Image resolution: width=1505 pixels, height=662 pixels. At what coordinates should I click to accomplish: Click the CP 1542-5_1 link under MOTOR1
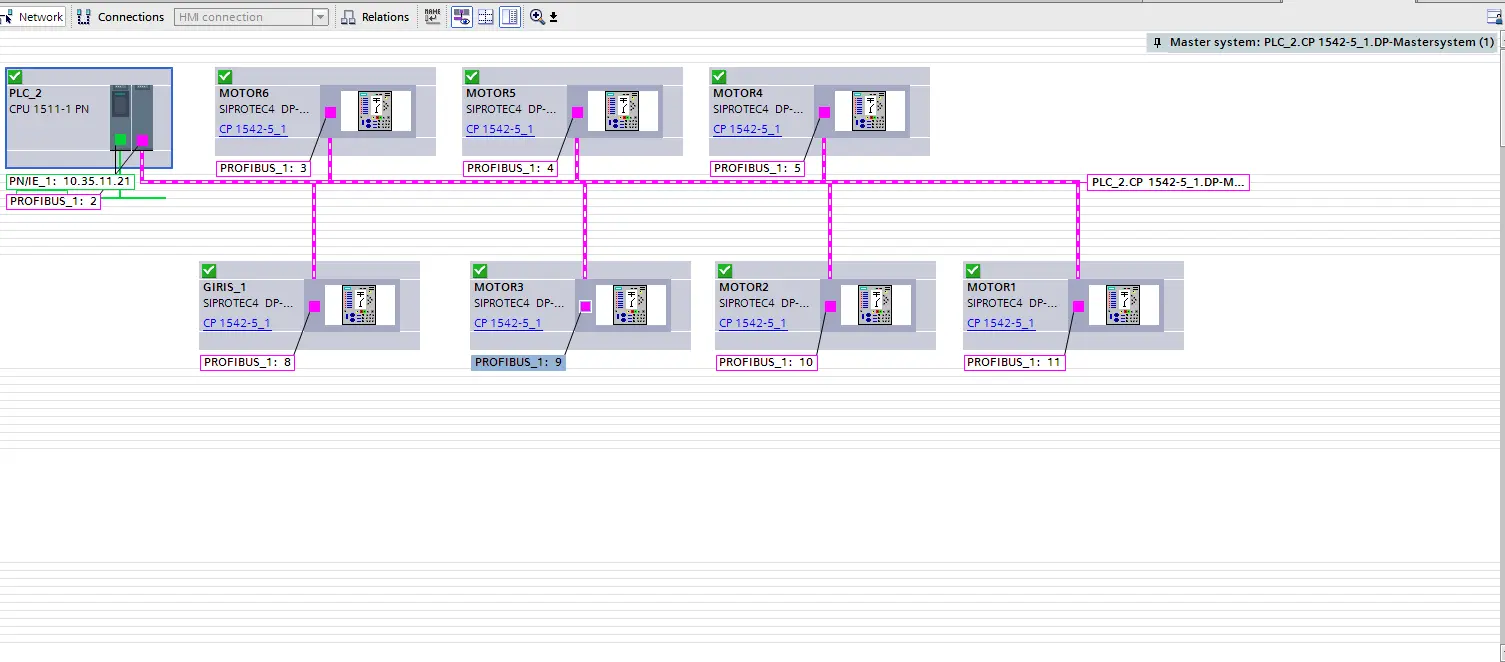pyautogui.click(x=1000, y=323)
